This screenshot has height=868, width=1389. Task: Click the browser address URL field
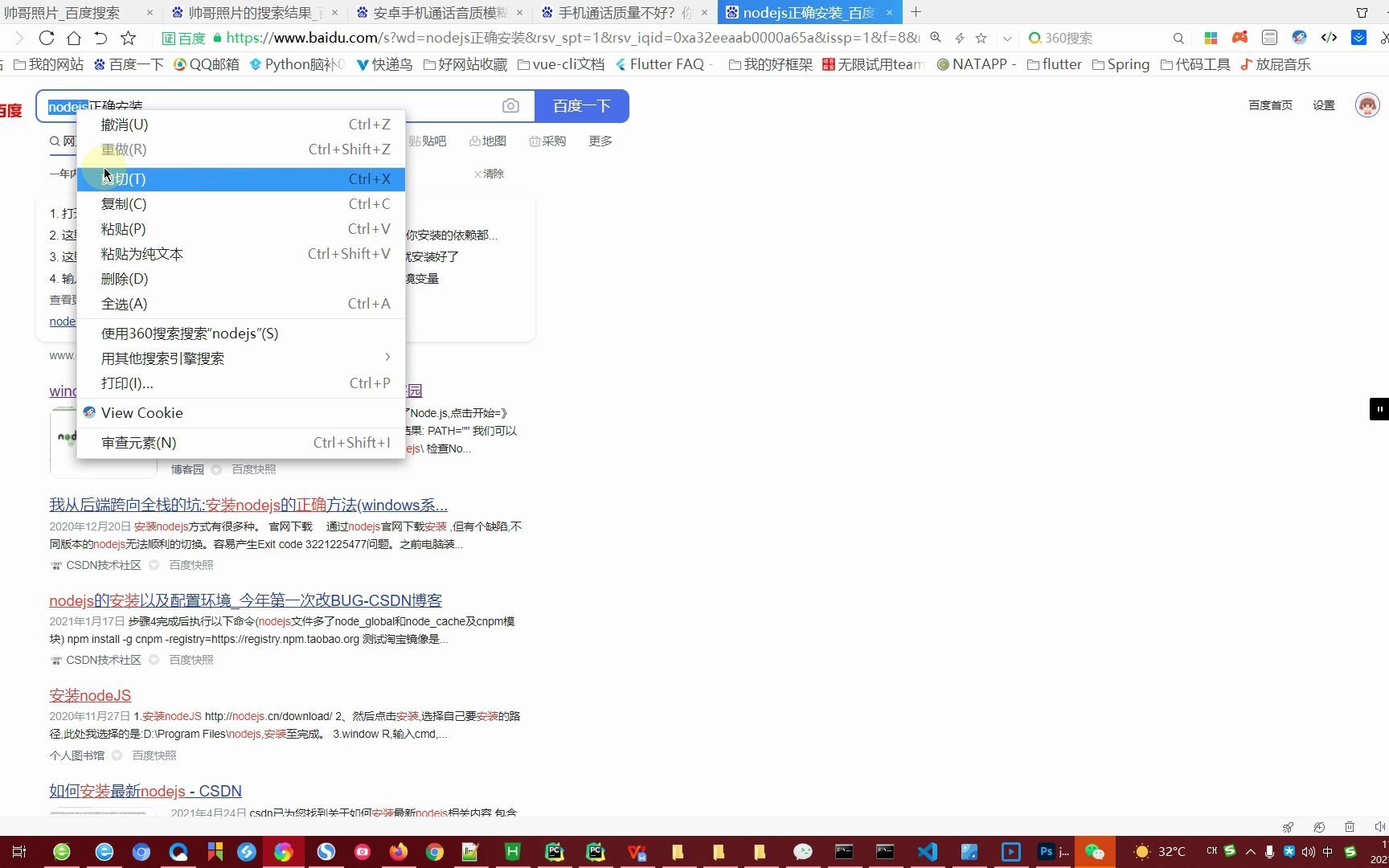(571, 38)
